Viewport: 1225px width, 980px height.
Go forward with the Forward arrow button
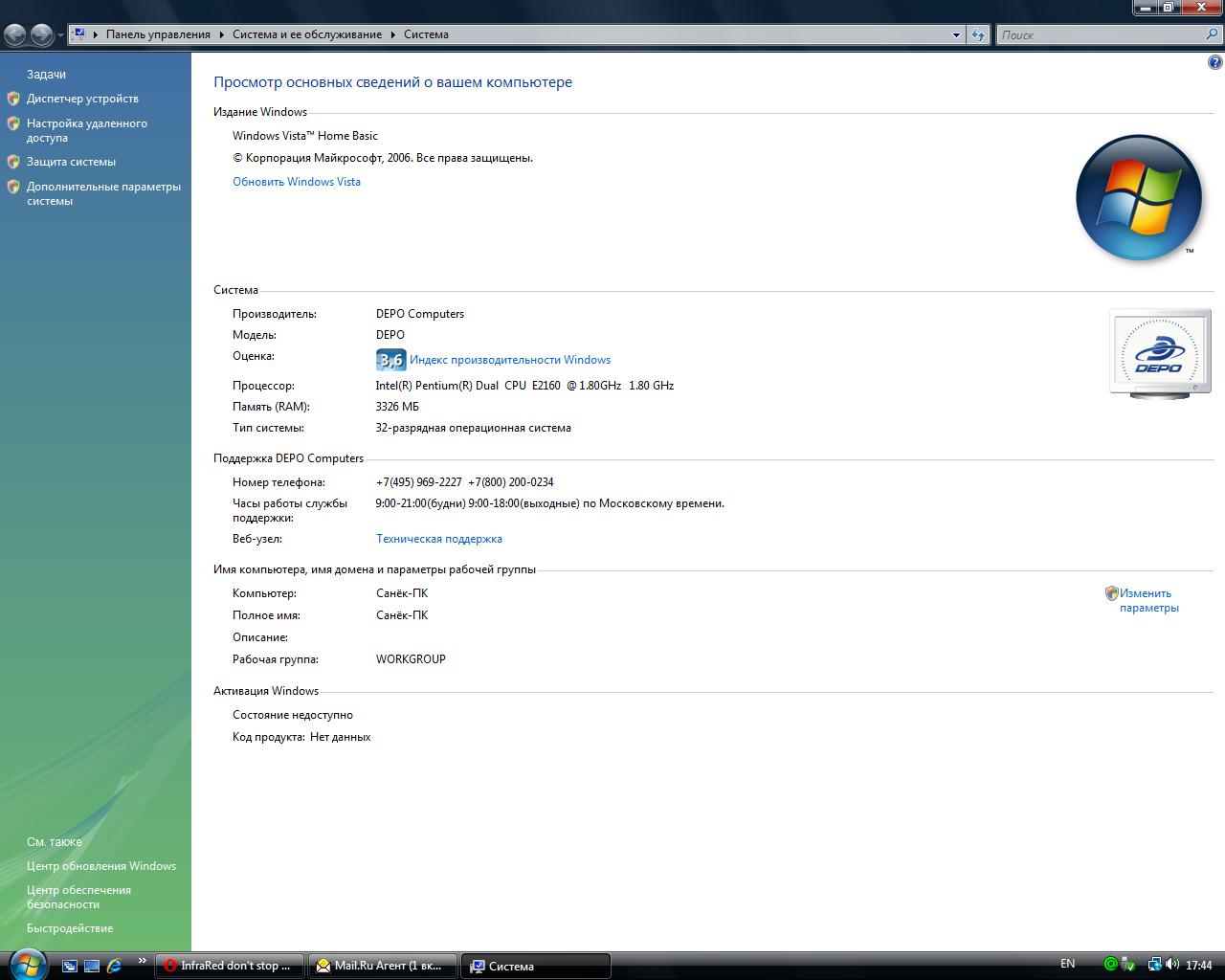41,35
